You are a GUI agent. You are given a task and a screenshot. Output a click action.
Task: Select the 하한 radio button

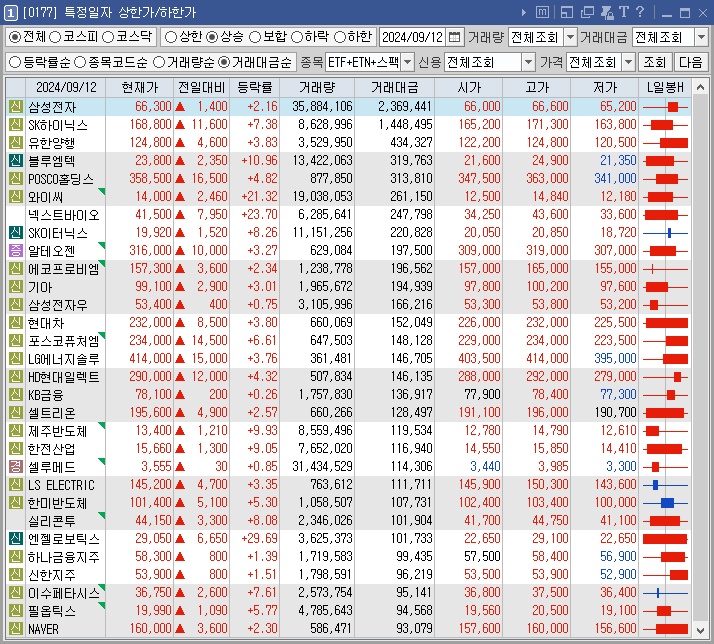click(340, 37)
